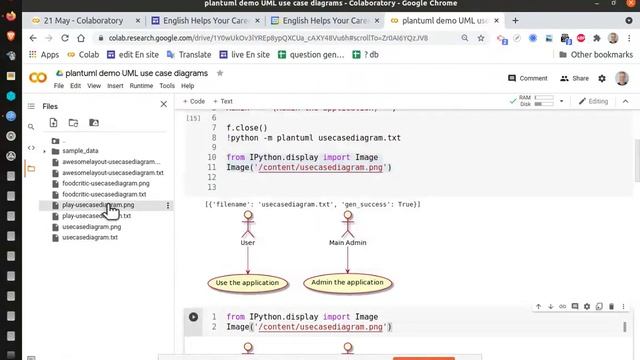Open the edit En site bookmark
640x360 pixels.
133,55
